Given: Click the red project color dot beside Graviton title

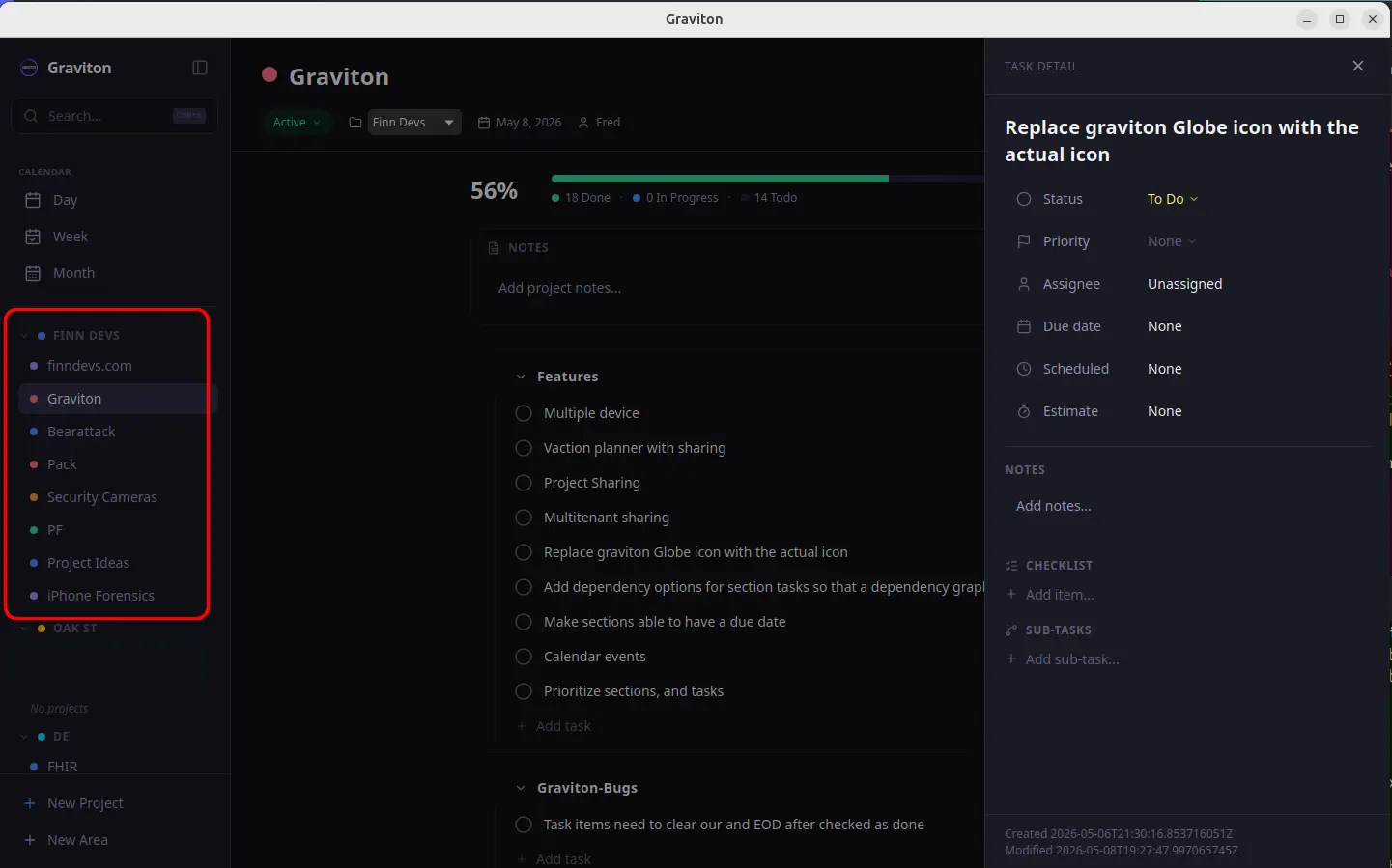Looking at the screenshot, I should 270,75.
